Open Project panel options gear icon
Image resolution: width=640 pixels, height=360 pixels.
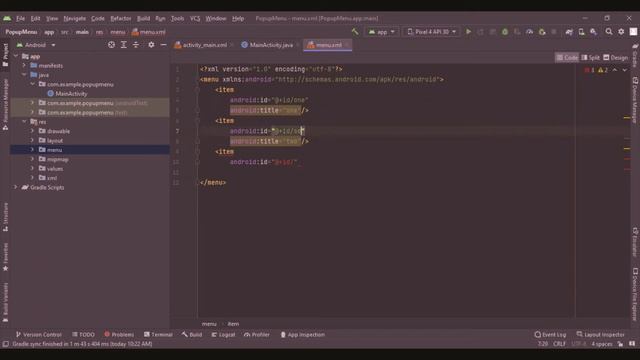pyautogui.click(x=151, y=45)
